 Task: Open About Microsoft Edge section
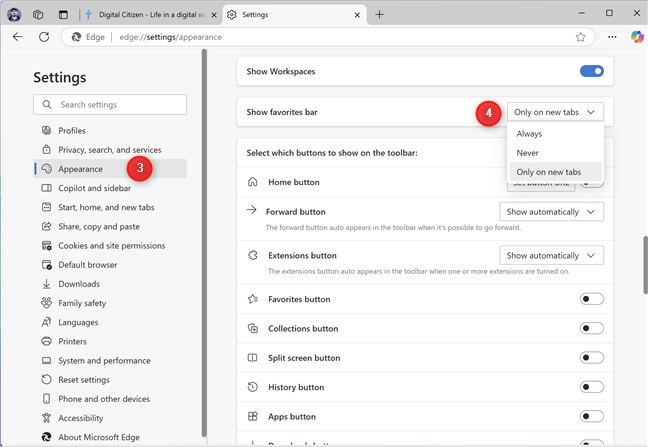[110, 437]
